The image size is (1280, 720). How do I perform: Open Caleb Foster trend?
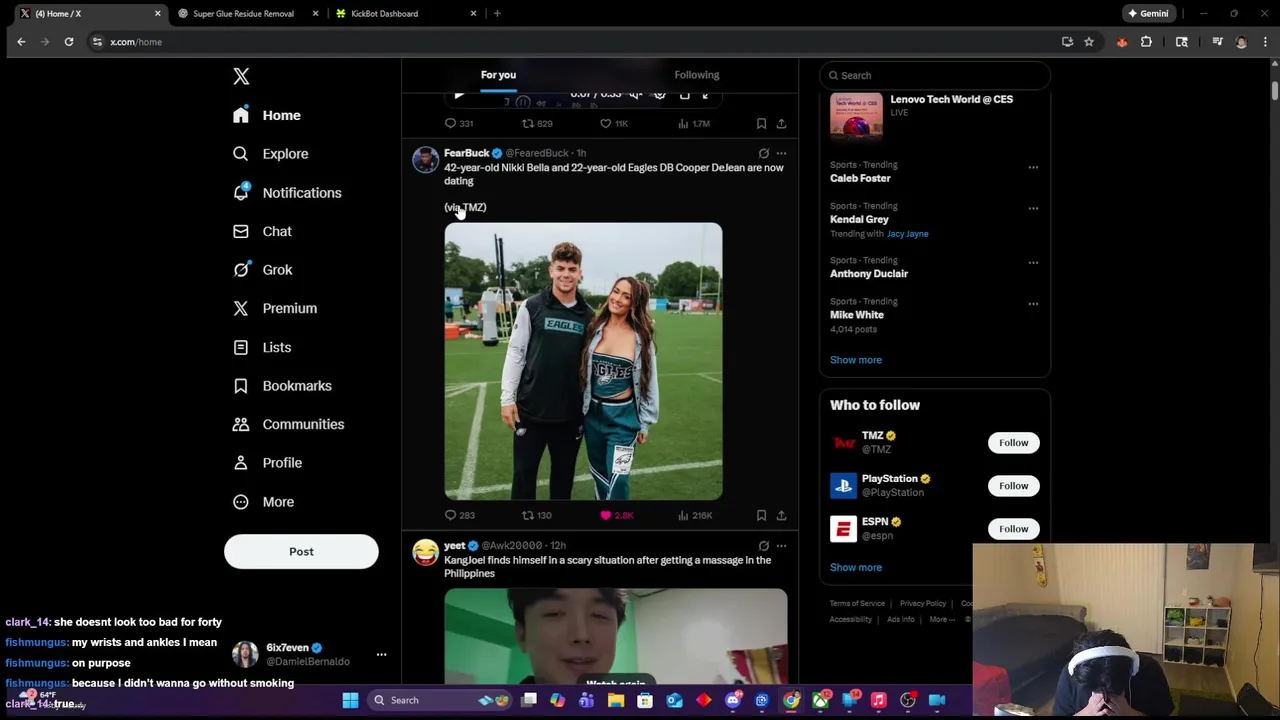860,178
